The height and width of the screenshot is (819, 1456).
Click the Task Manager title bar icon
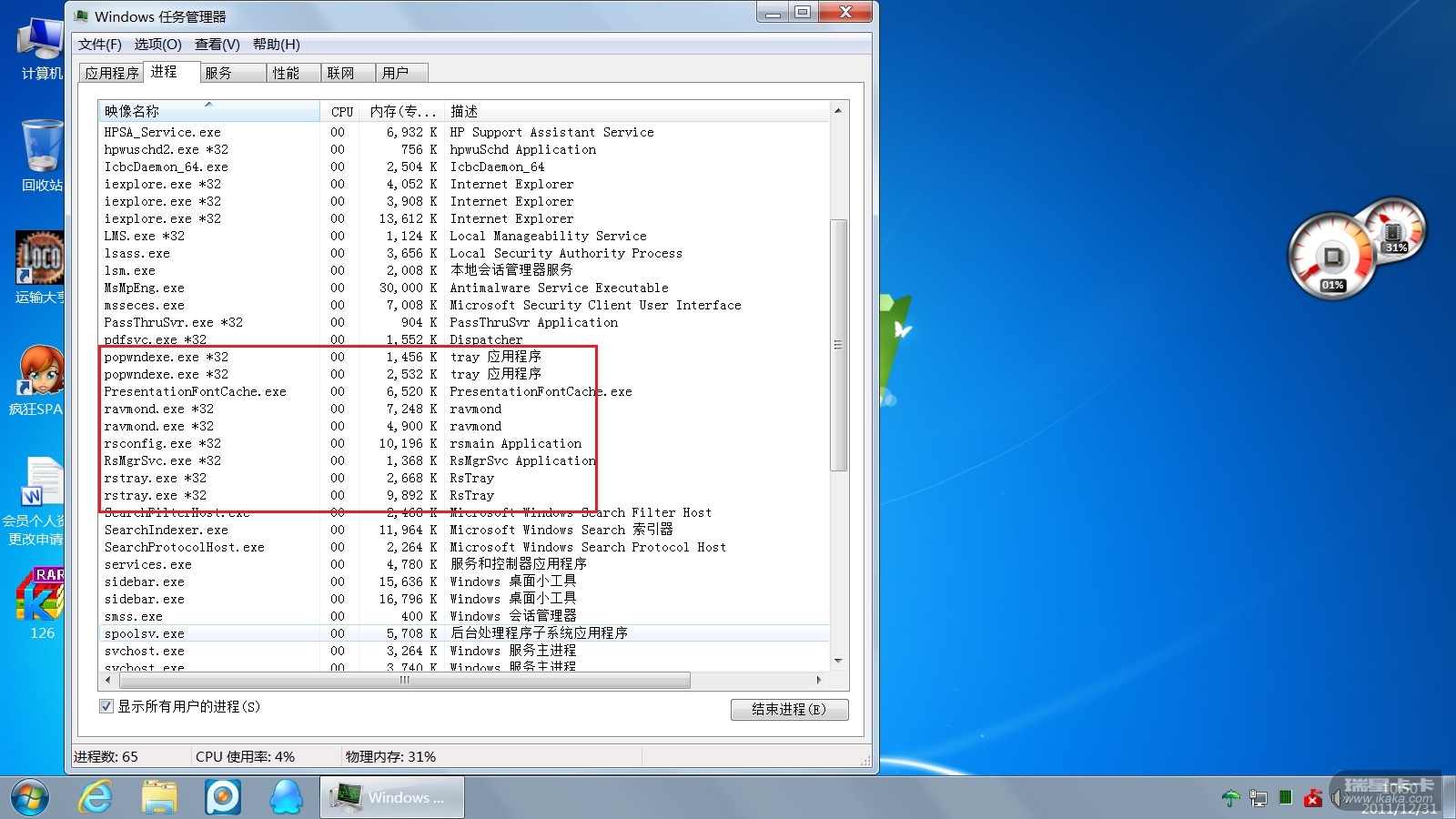82,16
